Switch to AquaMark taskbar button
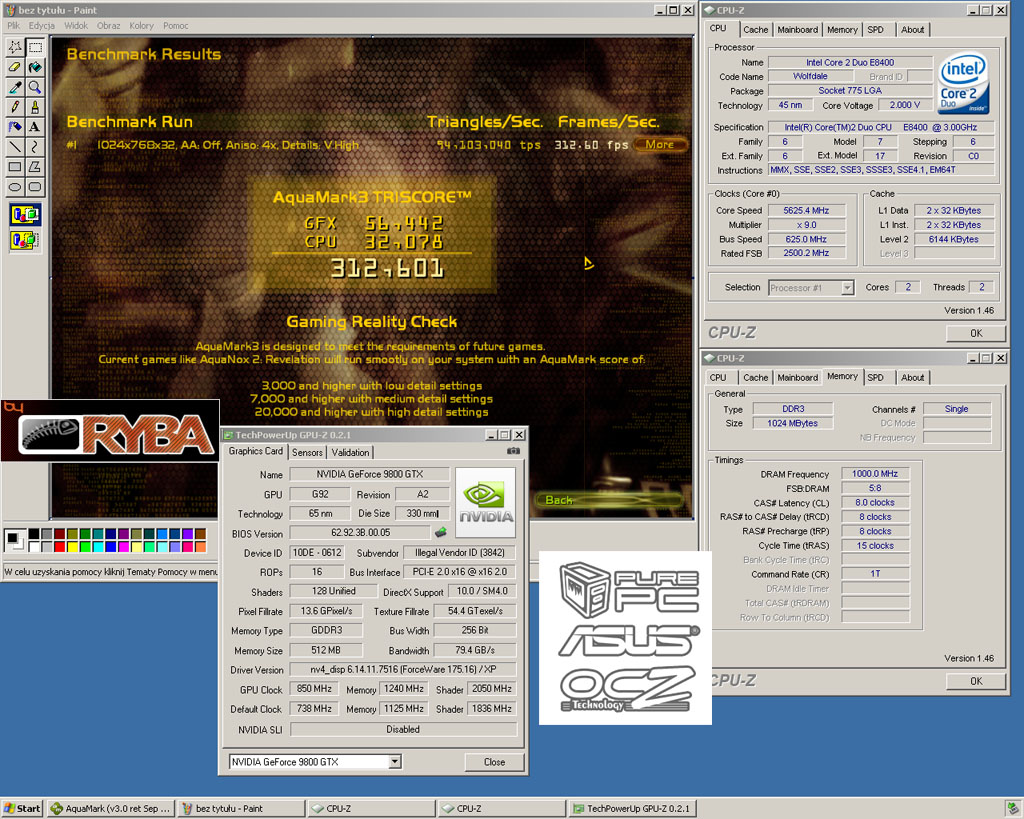Screen dimensions: 1024x819 click(x=110, y=809)
